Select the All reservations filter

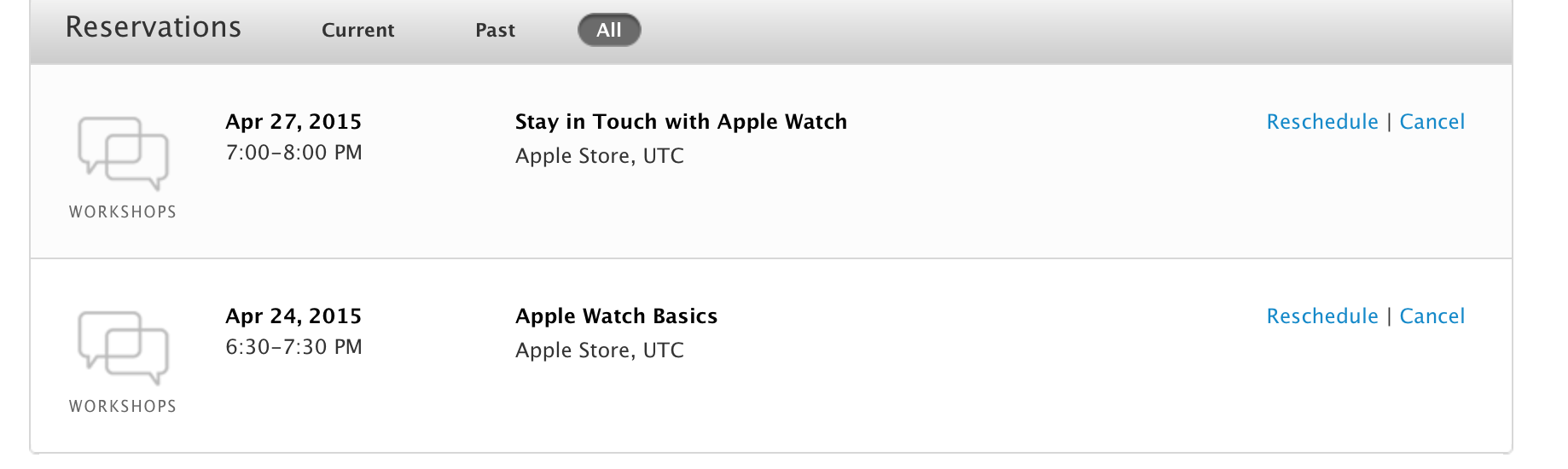[609, 30]
